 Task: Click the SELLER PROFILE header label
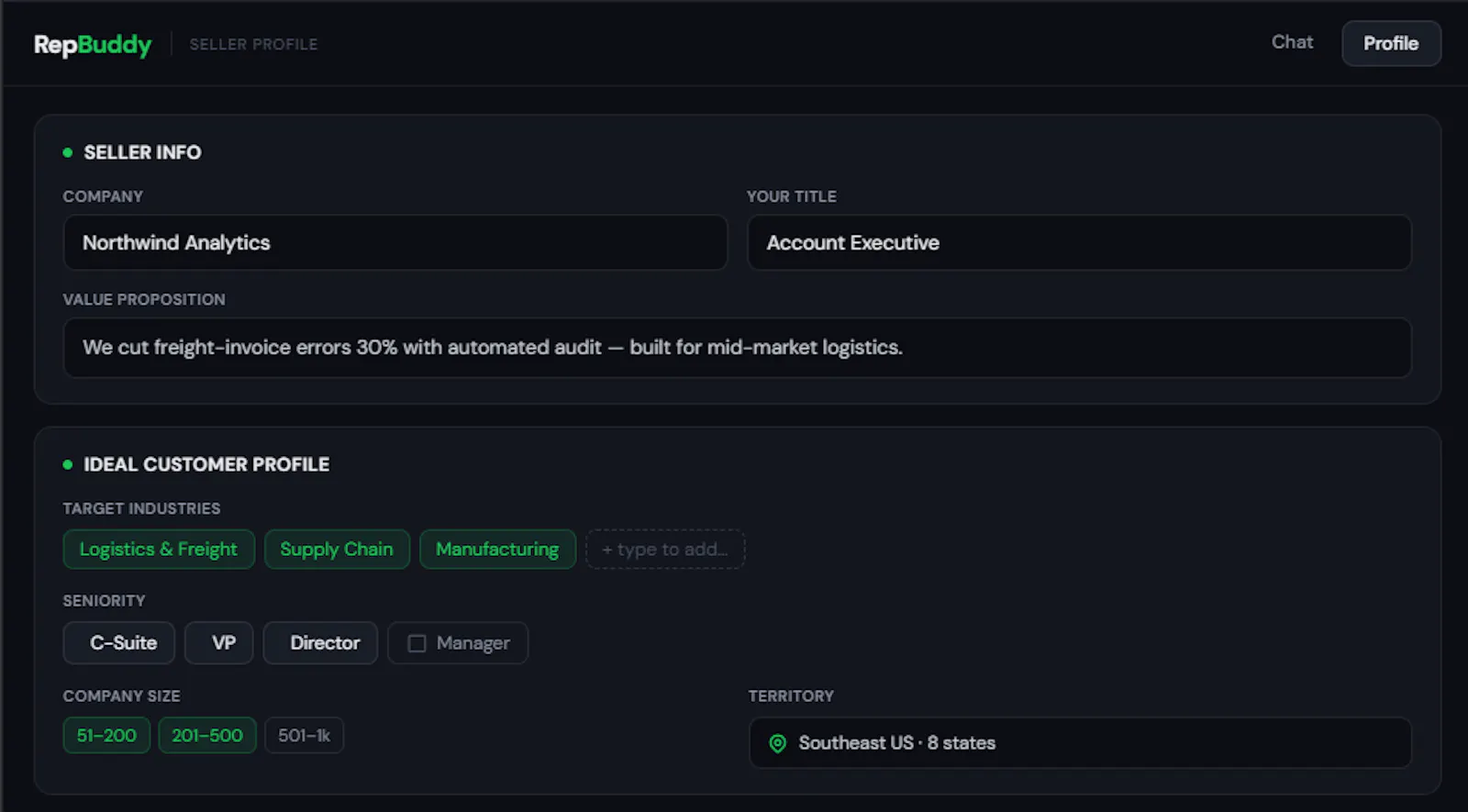point(253,44)
